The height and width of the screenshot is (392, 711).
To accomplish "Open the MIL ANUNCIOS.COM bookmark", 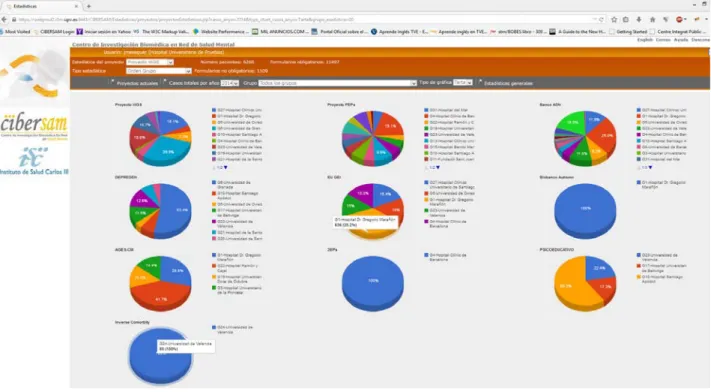I will point(280,32).
